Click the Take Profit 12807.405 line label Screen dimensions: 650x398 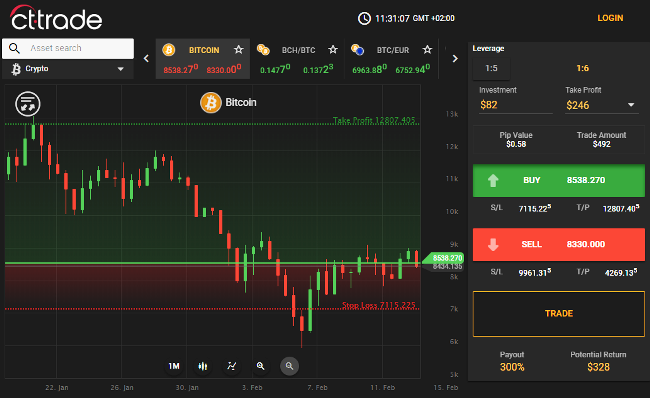pyautogui.click(x=374, y=120)
